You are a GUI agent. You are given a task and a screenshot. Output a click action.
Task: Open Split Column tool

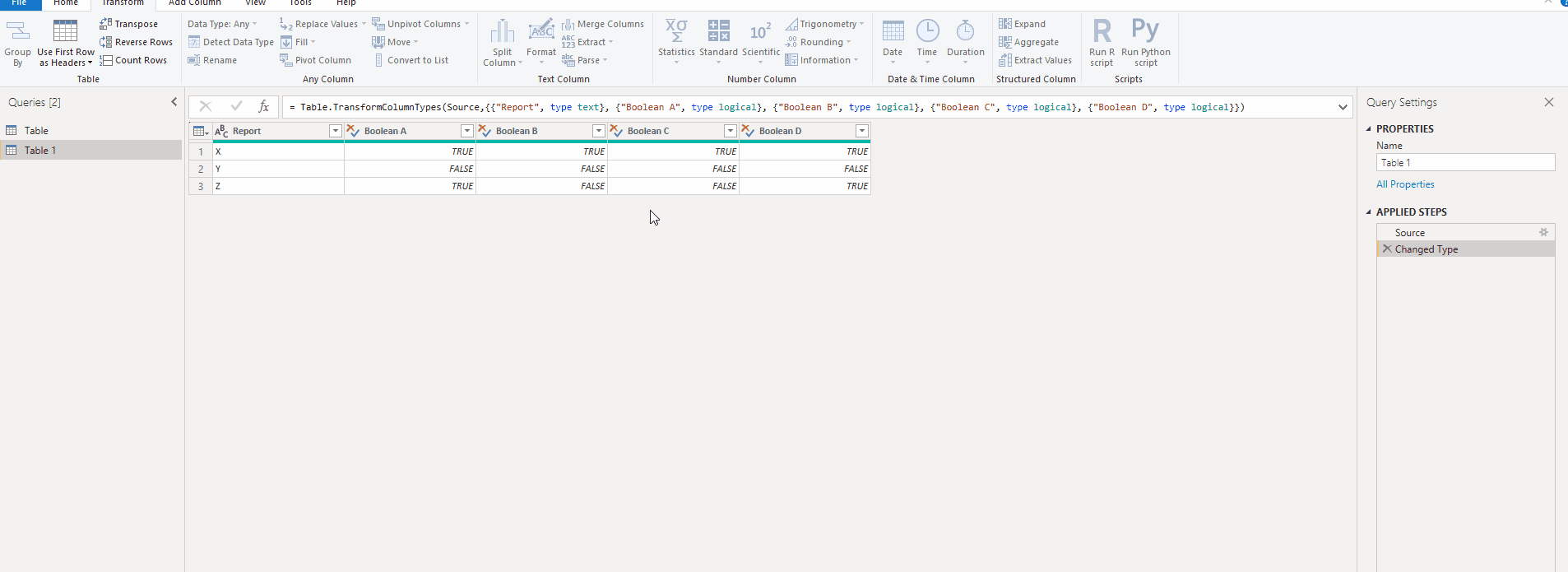click(x=503, y=43)
